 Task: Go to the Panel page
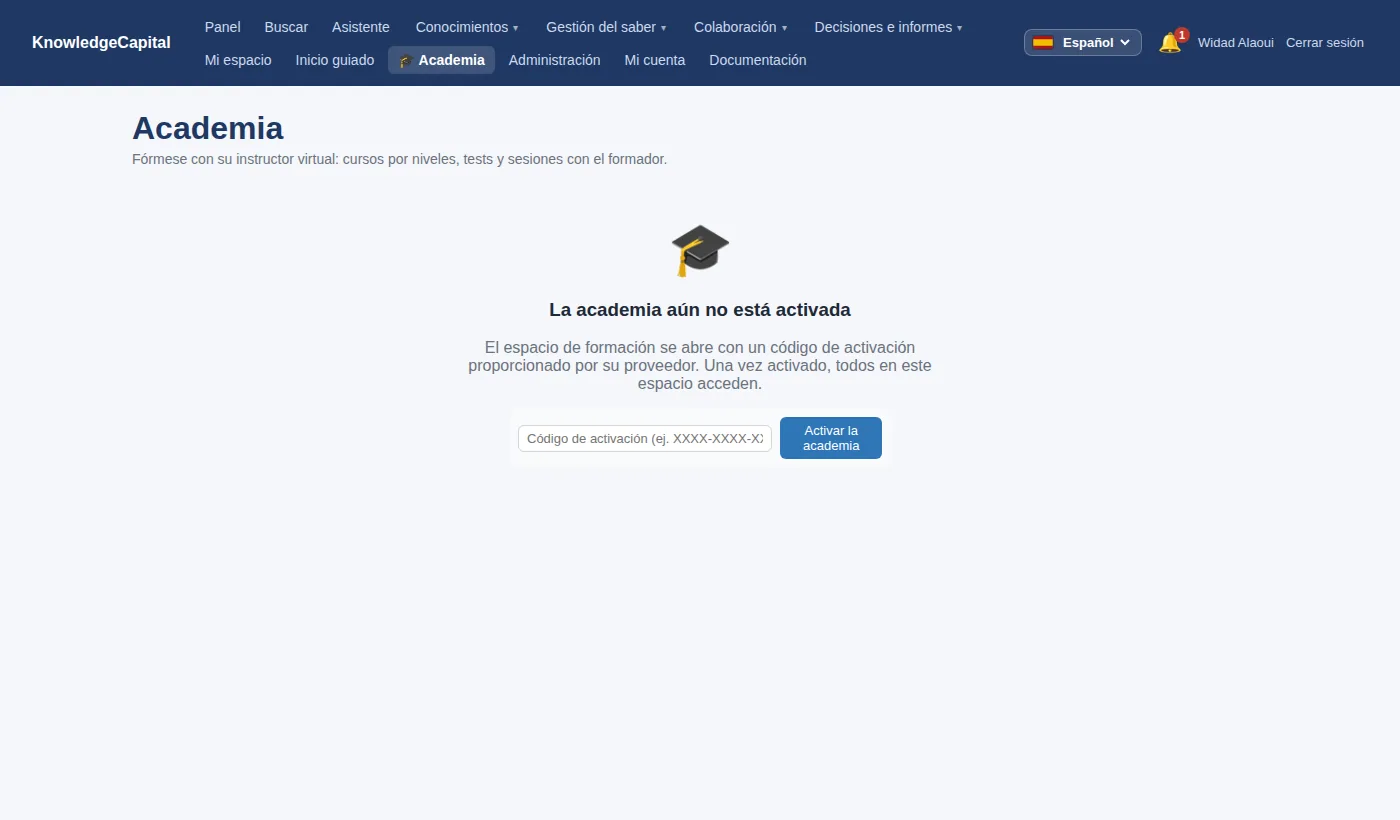(x=222, y=27)
